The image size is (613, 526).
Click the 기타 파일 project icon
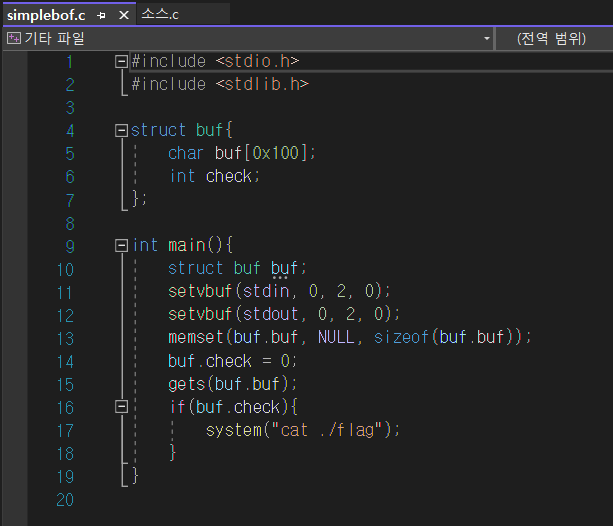(14, 38)
